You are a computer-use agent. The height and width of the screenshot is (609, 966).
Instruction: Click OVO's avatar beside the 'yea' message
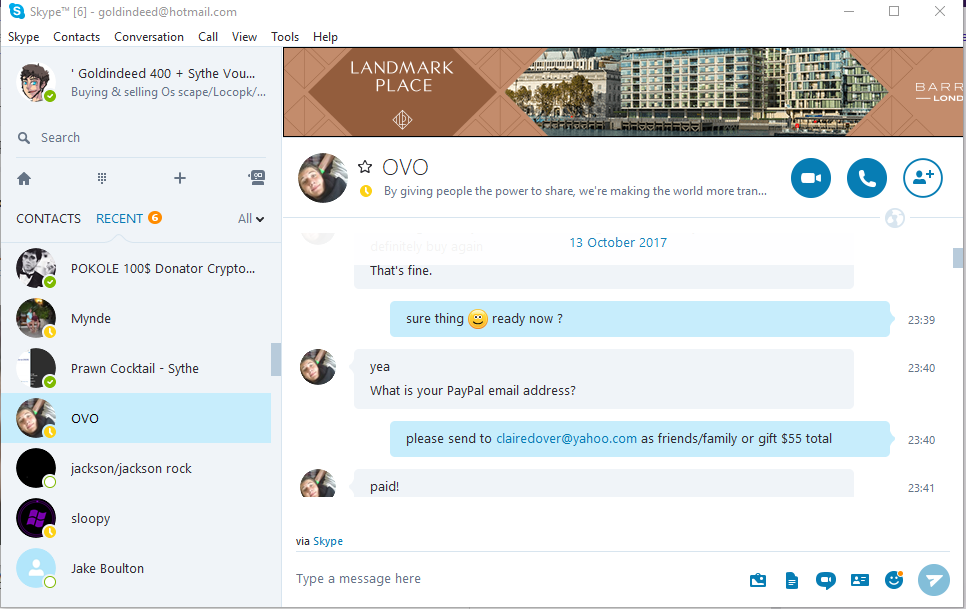pyautogui.click(x=318, y=367)
